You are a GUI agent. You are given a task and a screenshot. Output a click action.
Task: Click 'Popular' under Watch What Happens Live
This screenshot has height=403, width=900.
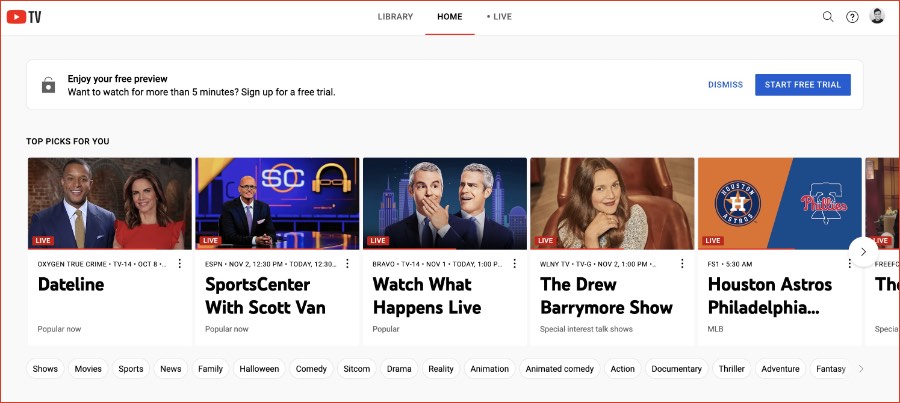386,329
